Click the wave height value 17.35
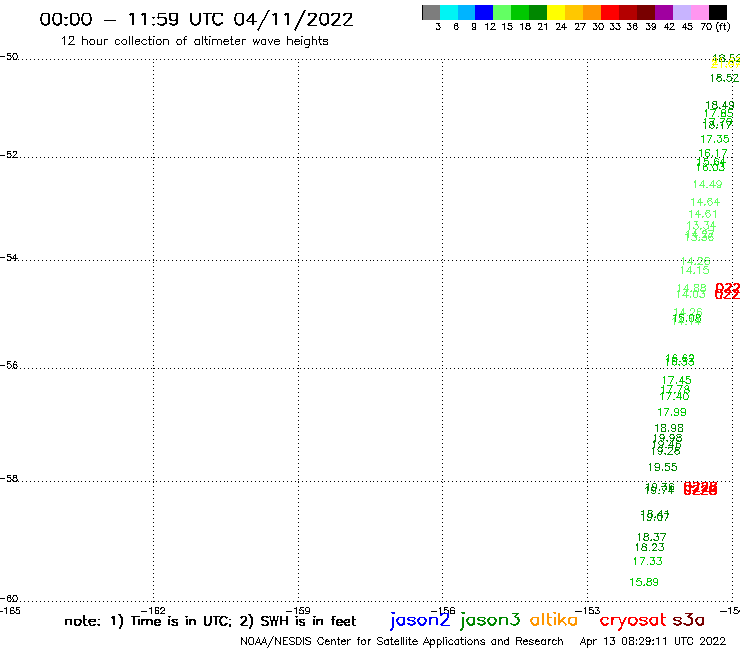The height and width of the screenshot is (650, 740). point(715,139)
